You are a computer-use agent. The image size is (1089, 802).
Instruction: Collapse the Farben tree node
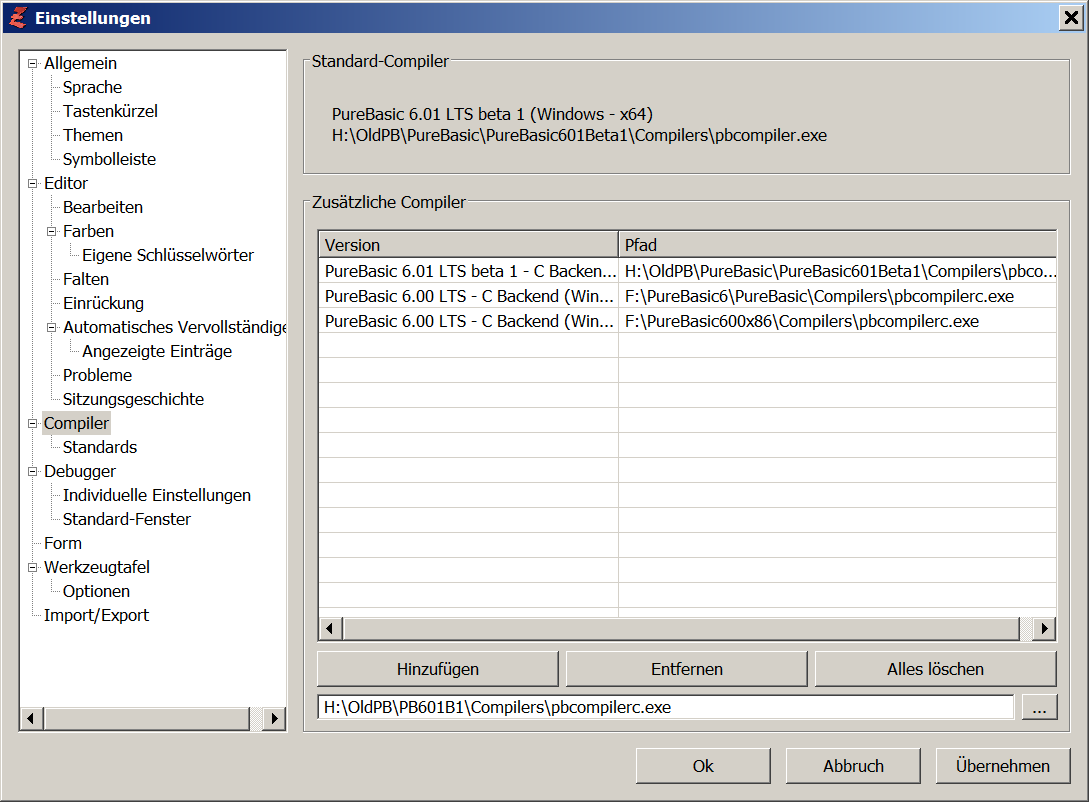tap(51, 231)
